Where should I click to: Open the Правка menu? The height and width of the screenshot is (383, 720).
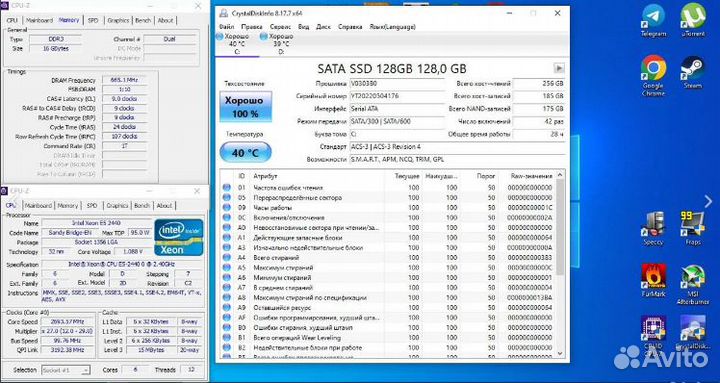[x=252, y=27]
